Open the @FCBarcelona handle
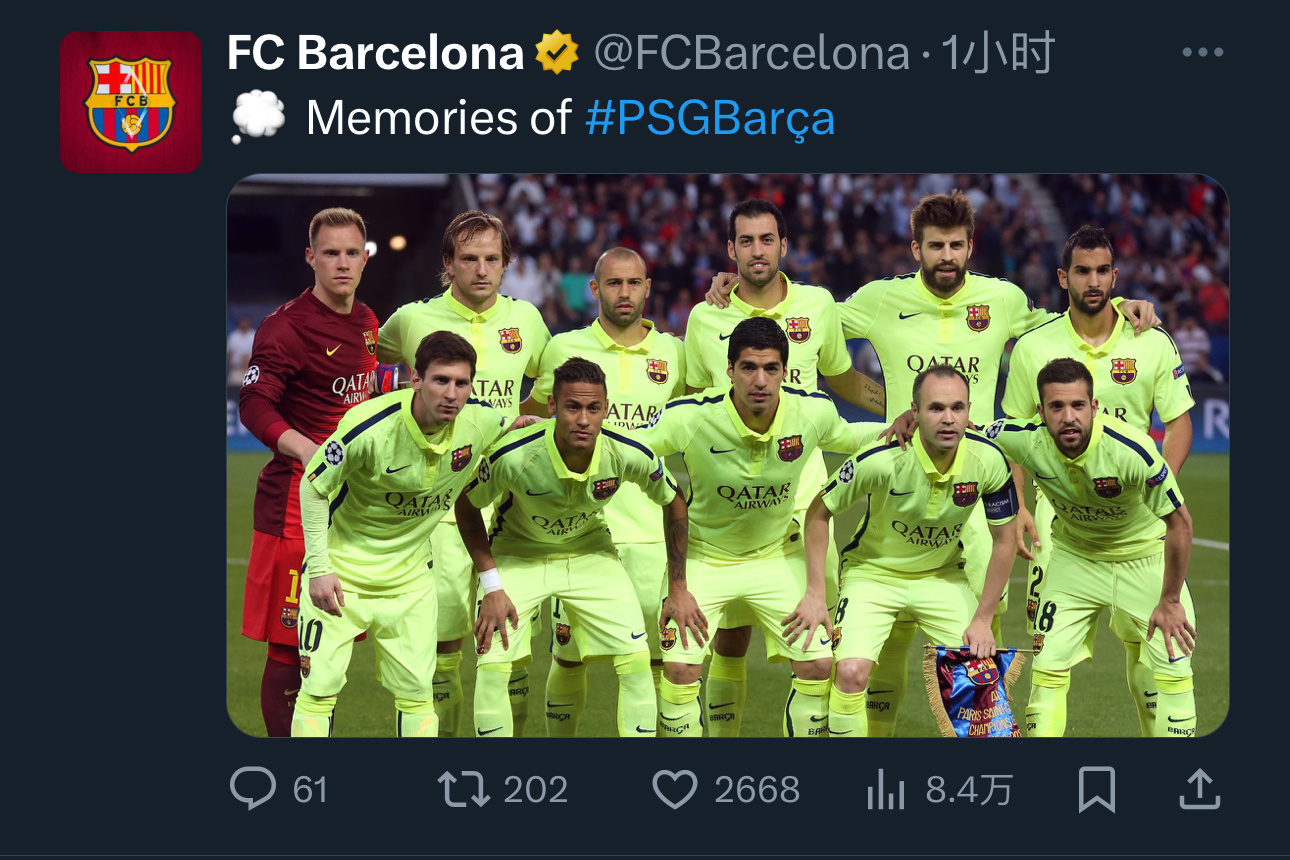This screenshot has width=1290, height=860. tap(751, 54)
